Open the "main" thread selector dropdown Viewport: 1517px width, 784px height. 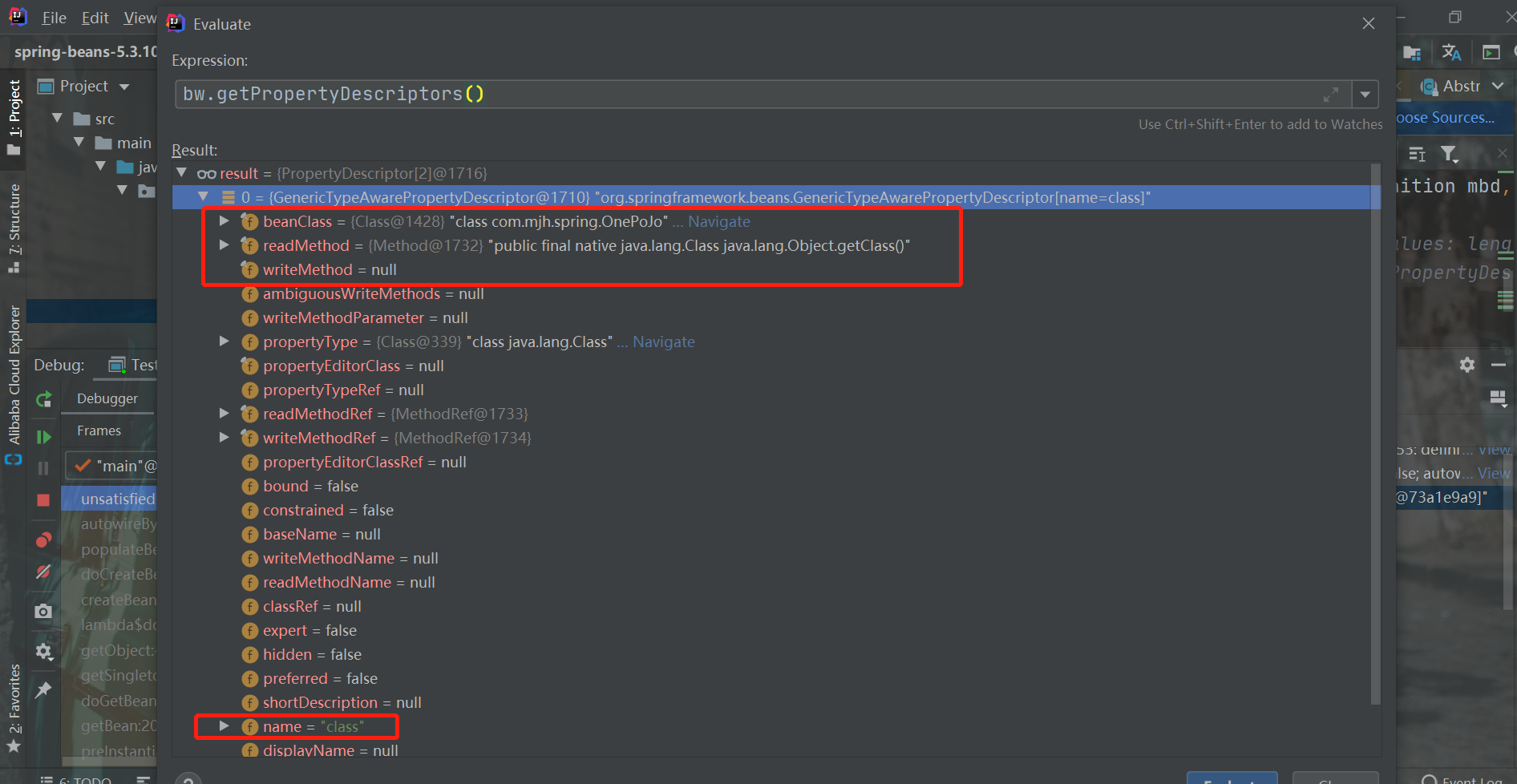111,466
